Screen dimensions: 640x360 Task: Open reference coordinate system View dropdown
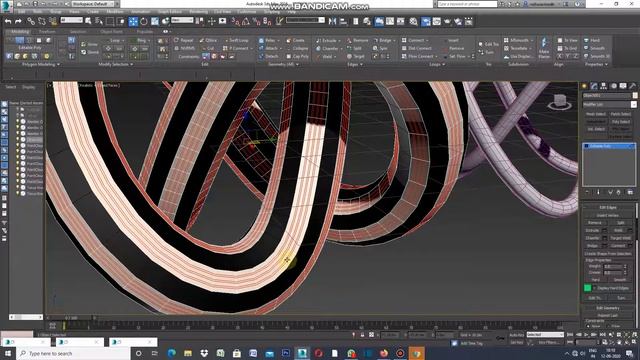pyautogui.click(x=182, y=20)
